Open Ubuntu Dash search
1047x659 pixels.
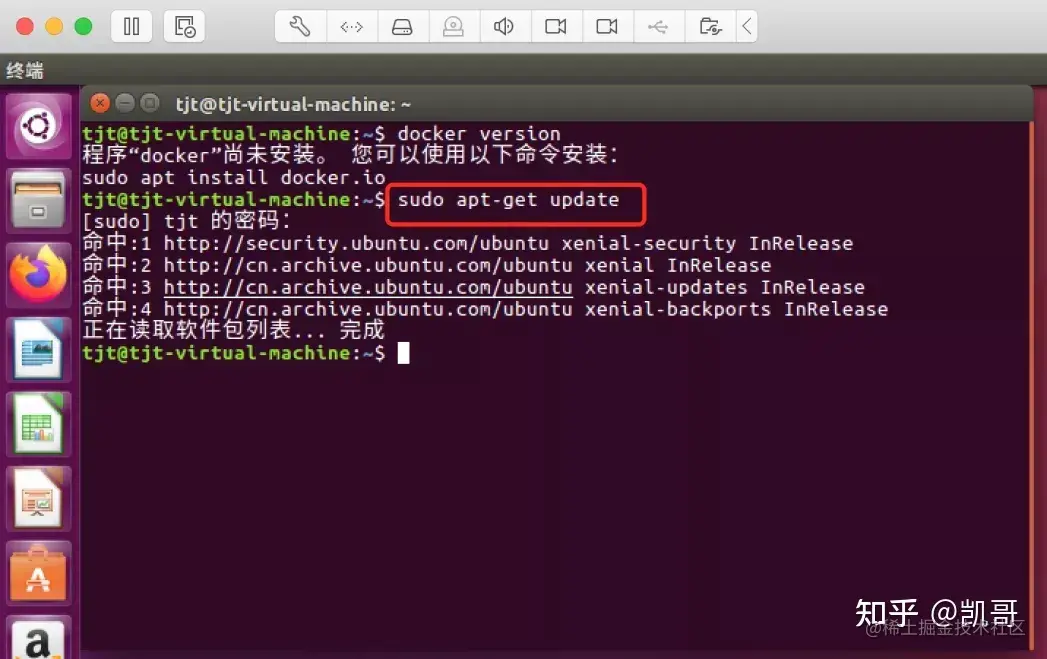[x=39, y=126]
